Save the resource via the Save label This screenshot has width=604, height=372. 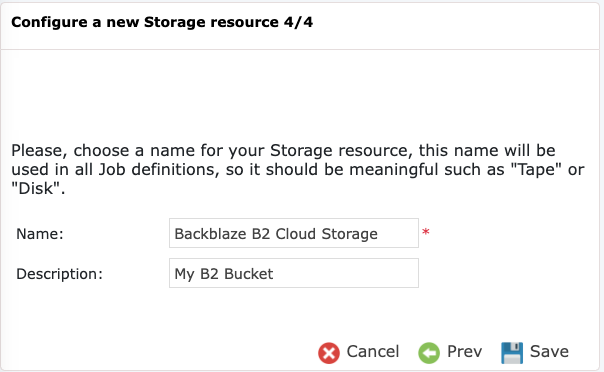pos(549,351)
